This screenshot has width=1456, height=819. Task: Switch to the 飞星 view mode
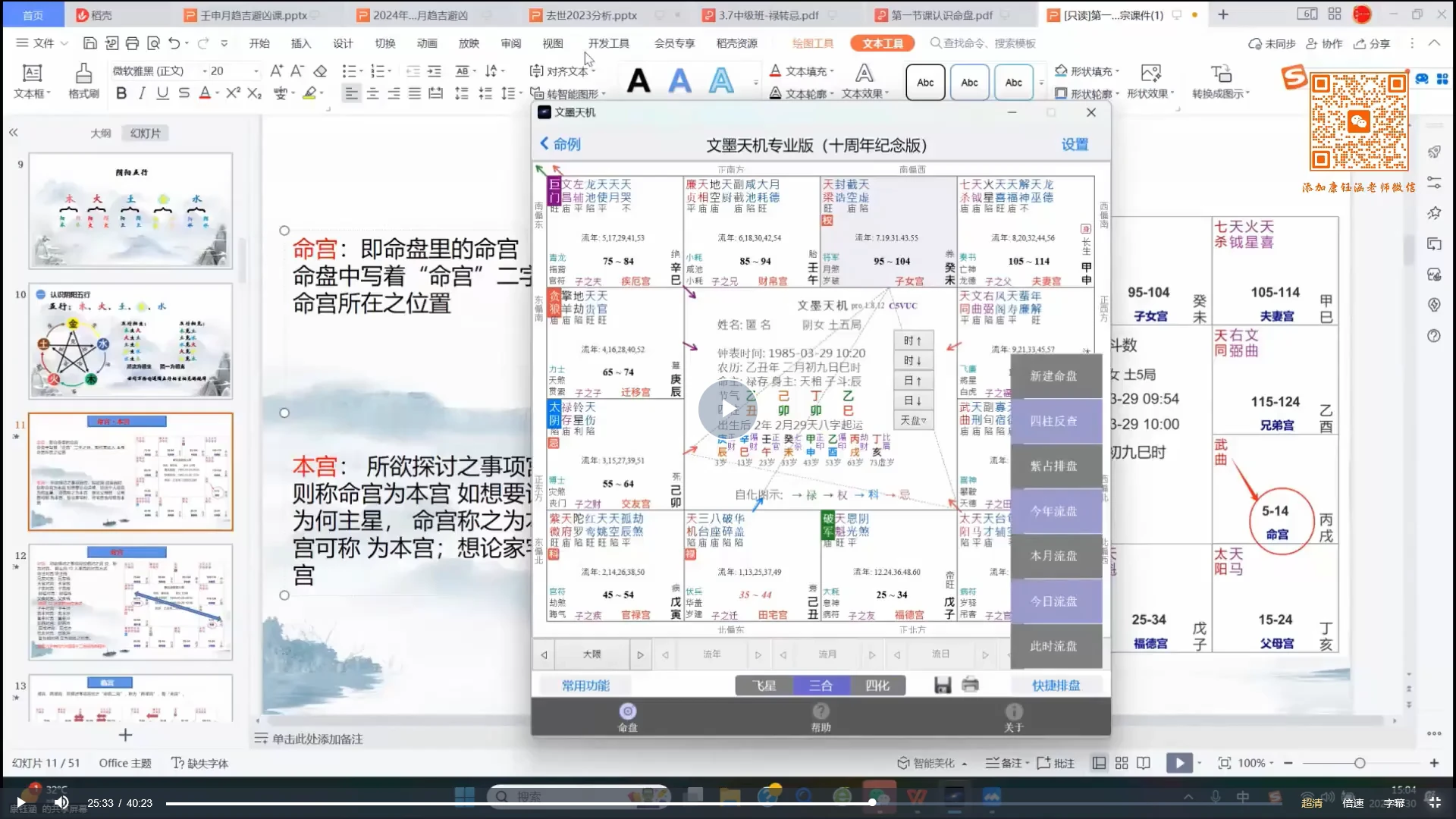pos(764,686)
